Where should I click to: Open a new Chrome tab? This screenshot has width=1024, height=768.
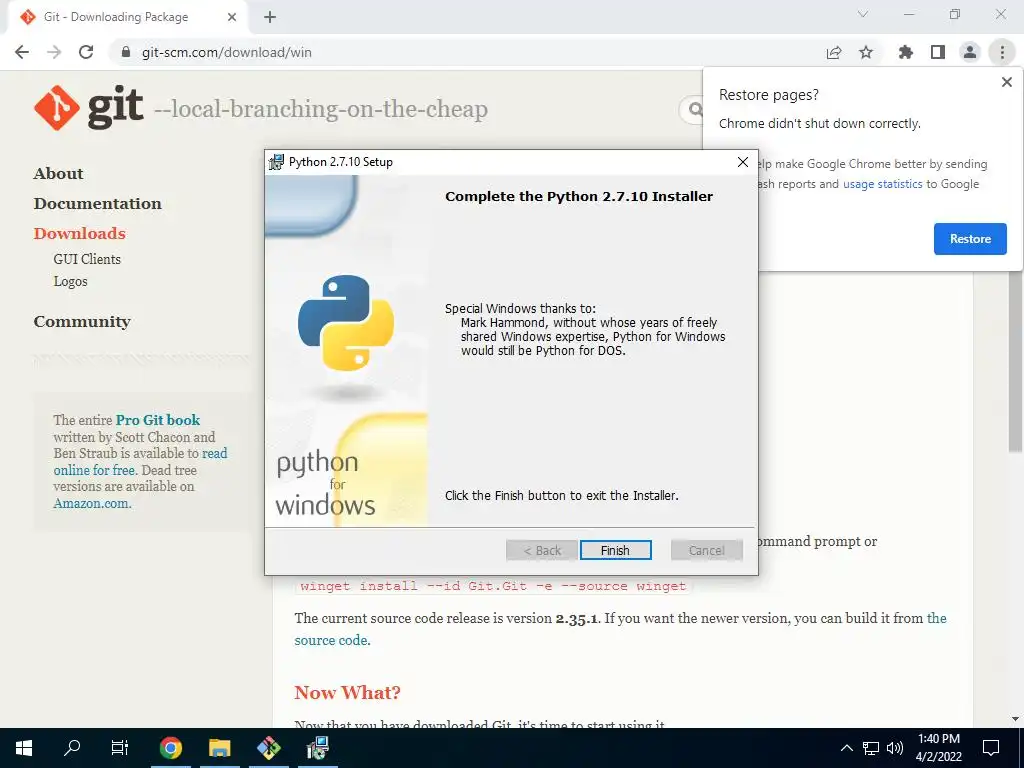click(x=270, y=17)
